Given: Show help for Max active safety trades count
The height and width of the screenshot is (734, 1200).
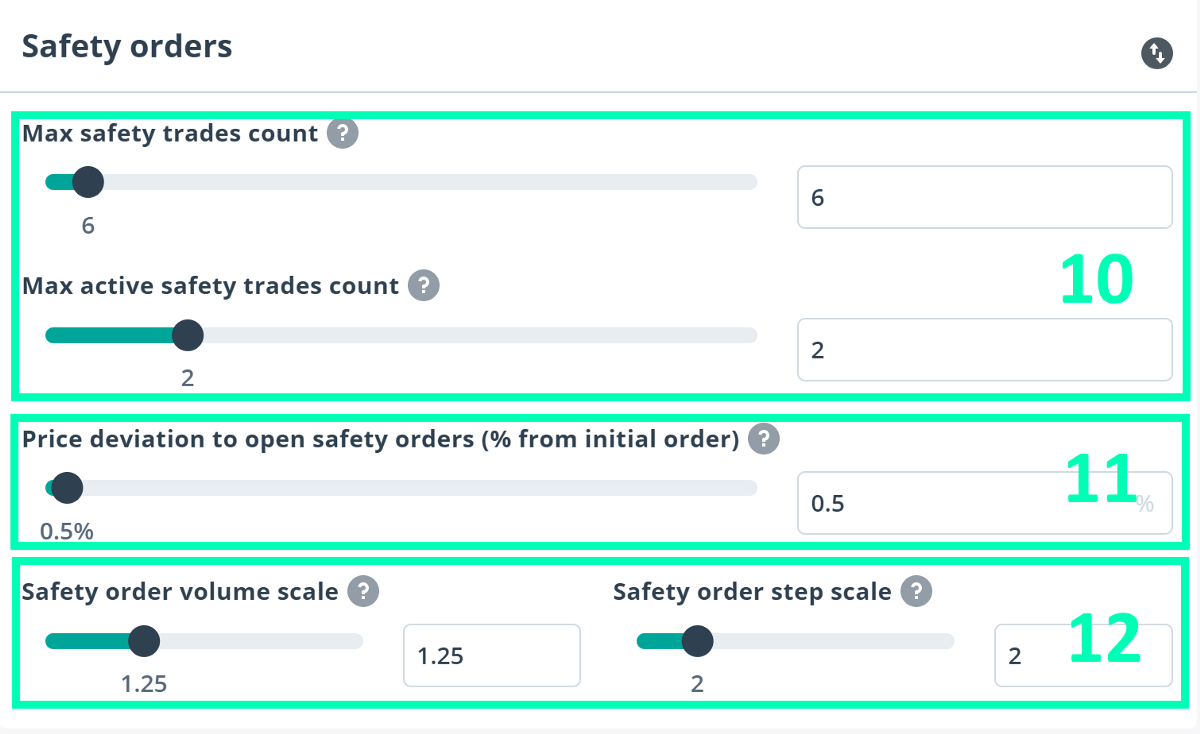Looking at the screenshot, I should tap(424, 286).
